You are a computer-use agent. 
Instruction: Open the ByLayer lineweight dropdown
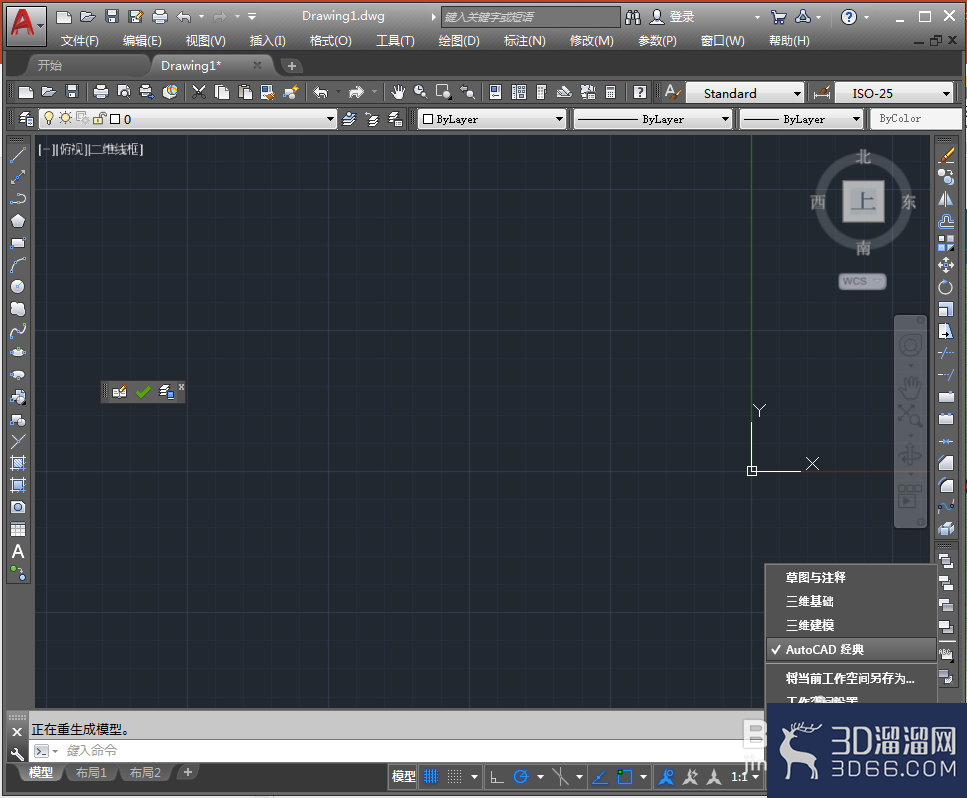click(x=856, y=118)
